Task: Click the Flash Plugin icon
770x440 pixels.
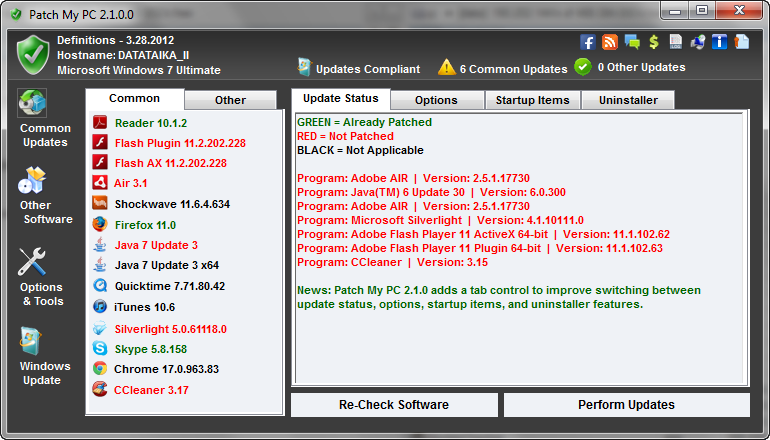Action: point(100,142)
